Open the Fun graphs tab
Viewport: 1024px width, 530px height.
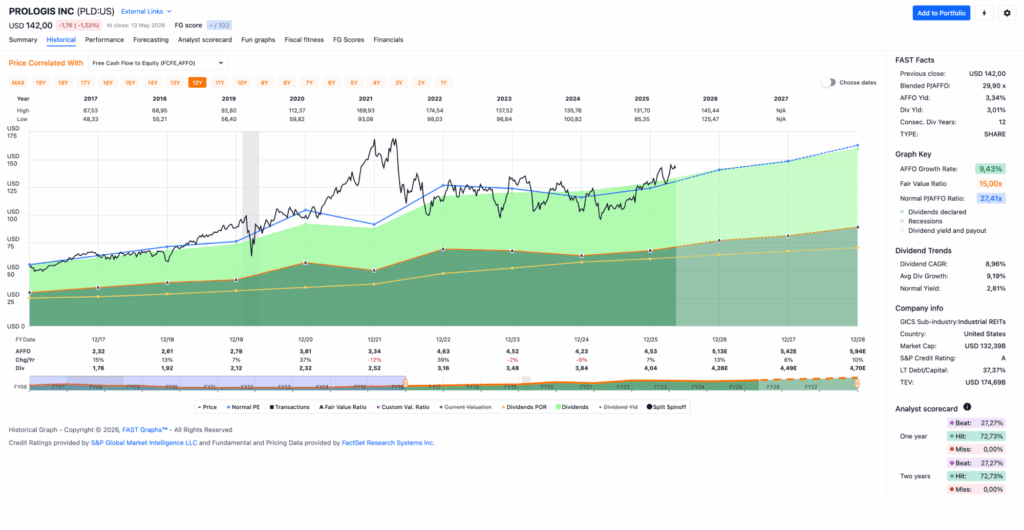pos(258,40)
